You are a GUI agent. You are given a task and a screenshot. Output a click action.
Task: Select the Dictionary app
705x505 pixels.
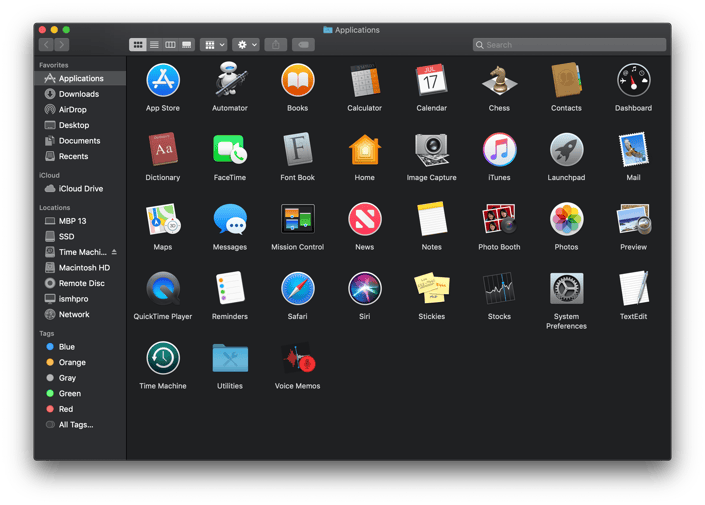[163, 149]
